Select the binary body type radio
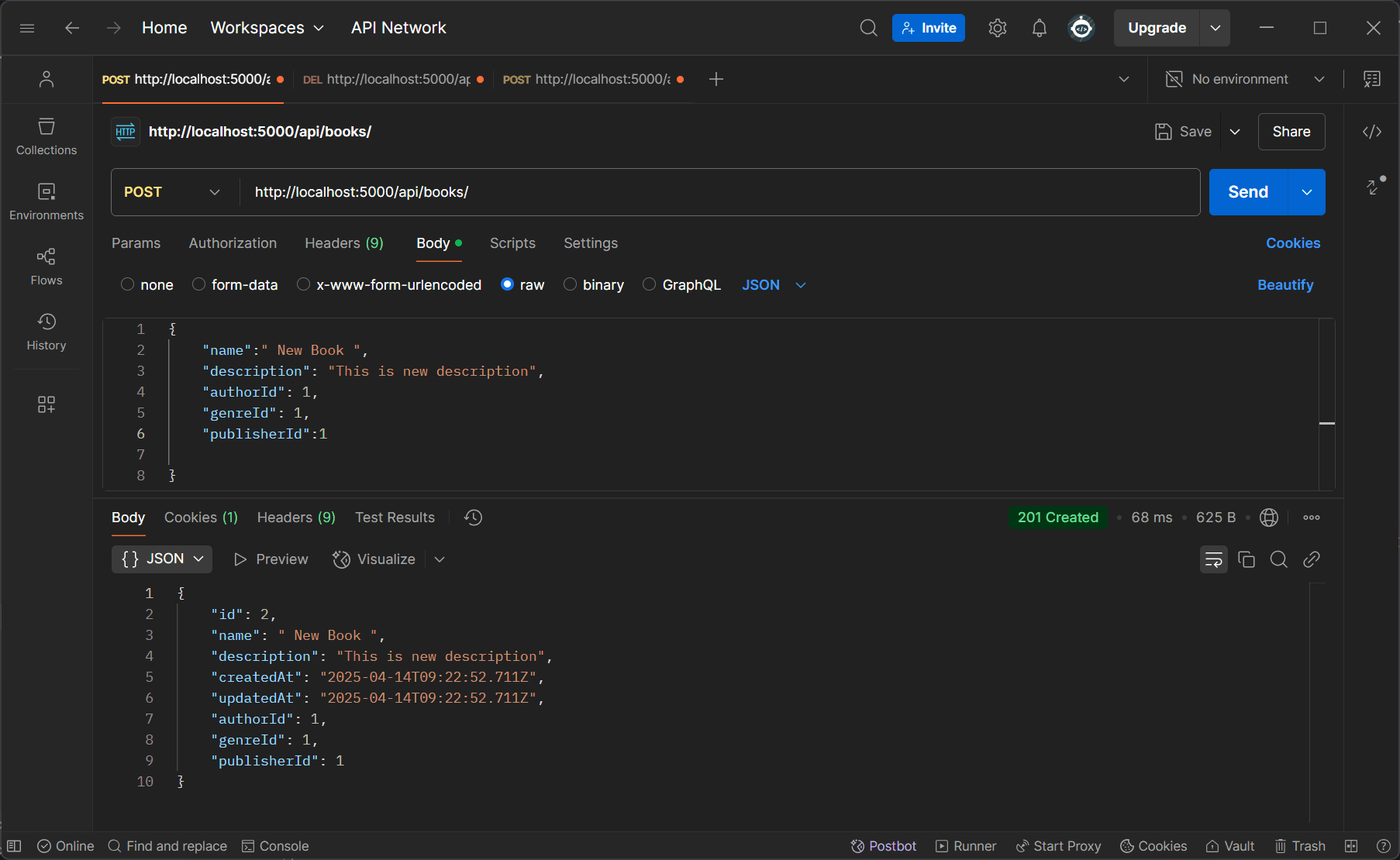 [x=570, y=284]
